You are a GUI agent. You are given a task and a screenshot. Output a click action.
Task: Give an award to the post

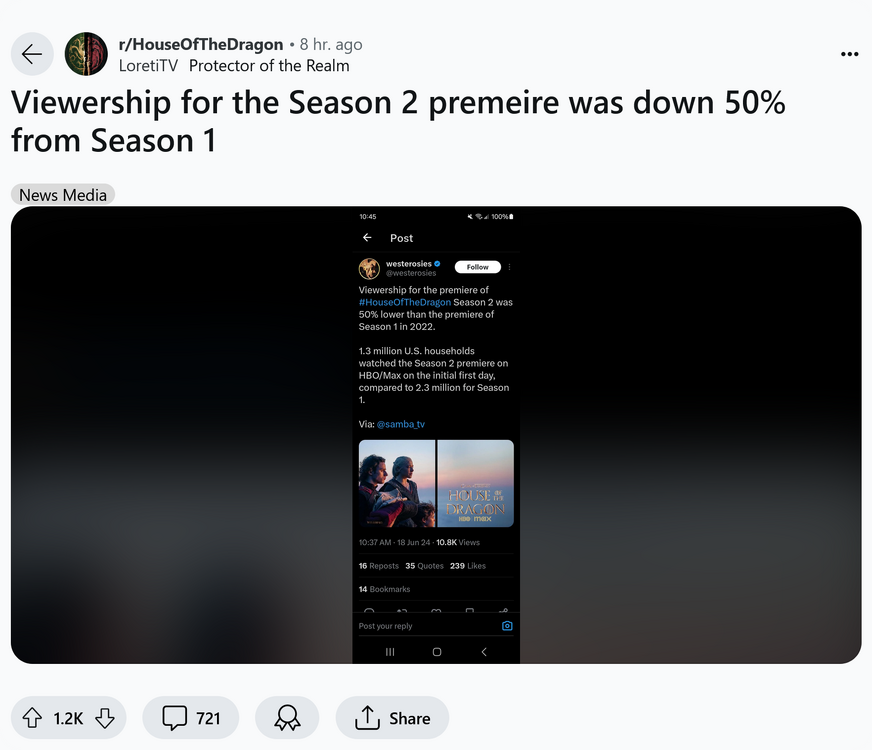287,718
